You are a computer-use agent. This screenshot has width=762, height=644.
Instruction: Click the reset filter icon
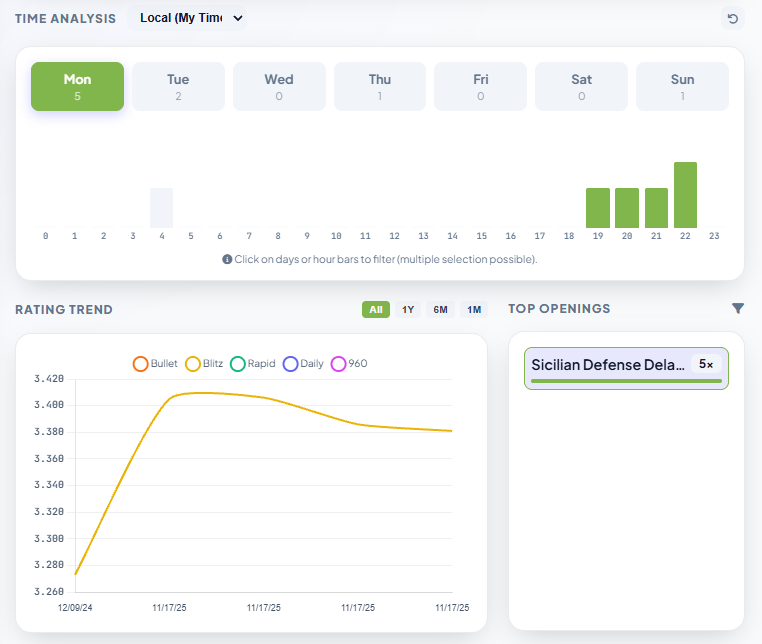pyautogui.click(x=733, y=18)
